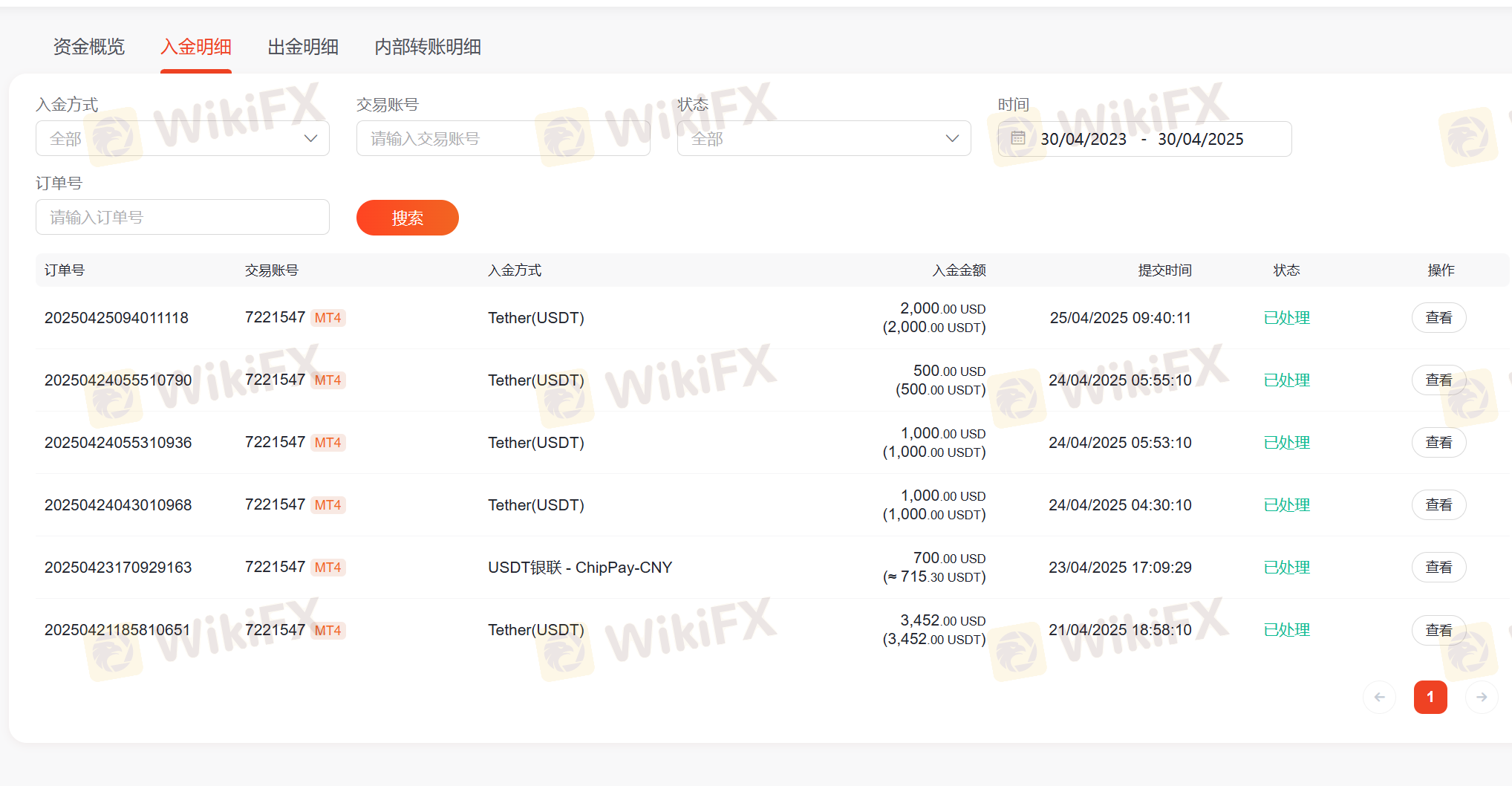Click the 2,000.00 USD amount
Image resolution: width=1512 pixels, height=786 pixels.
(x=943, y=308)
